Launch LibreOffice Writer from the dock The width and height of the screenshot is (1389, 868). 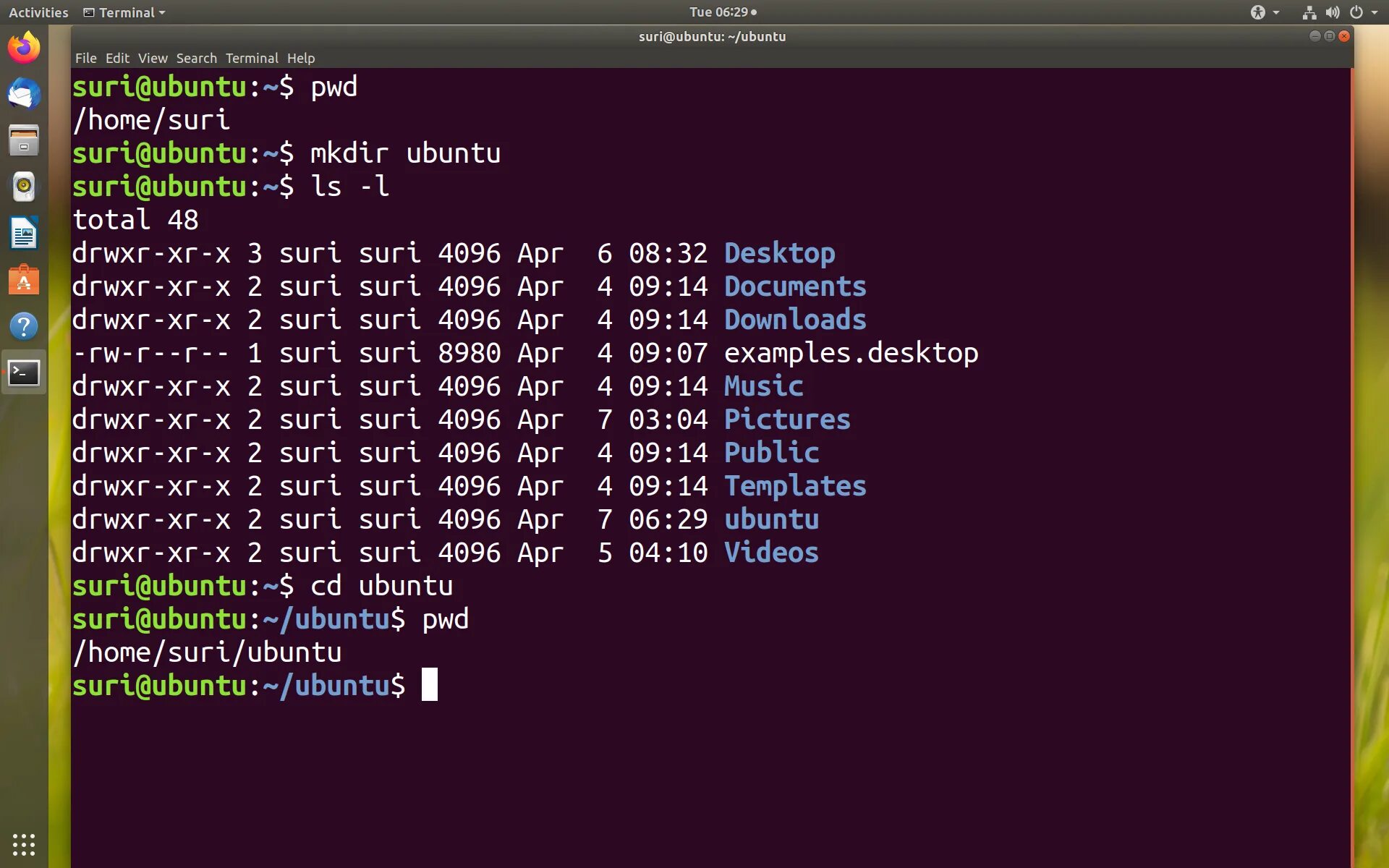click(x=24, y=234)
